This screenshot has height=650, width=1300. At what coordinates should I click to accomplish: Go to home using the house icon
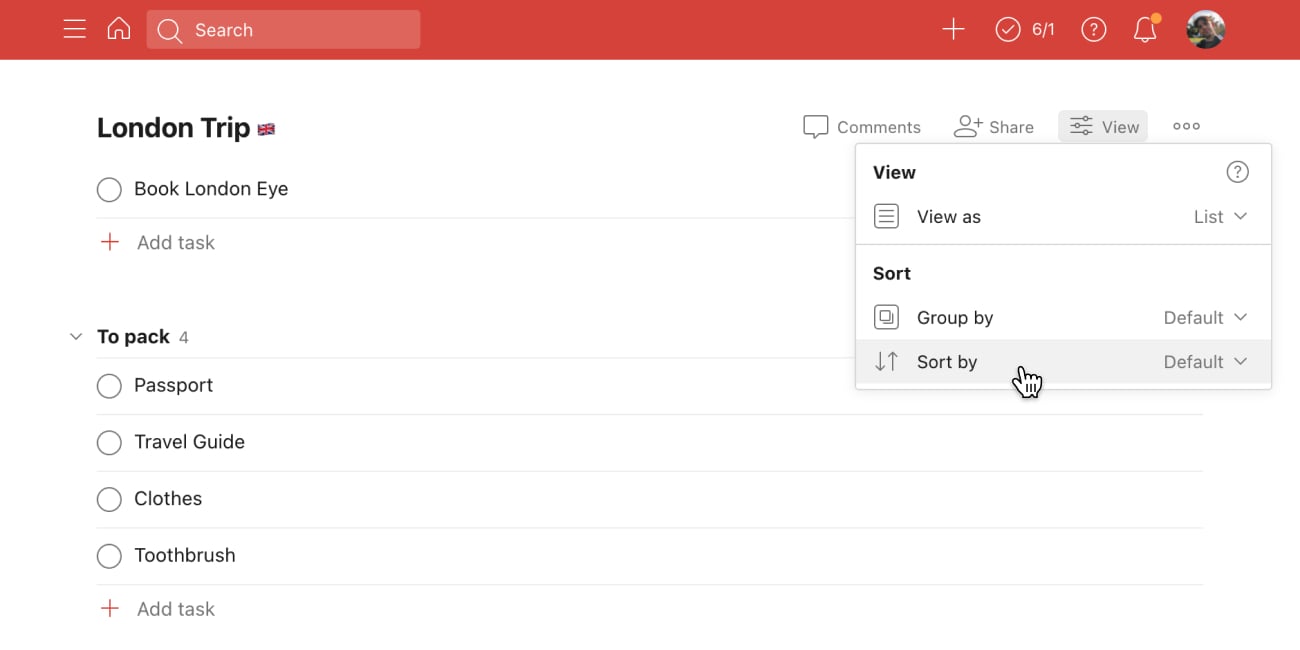[x=118, y=28]
